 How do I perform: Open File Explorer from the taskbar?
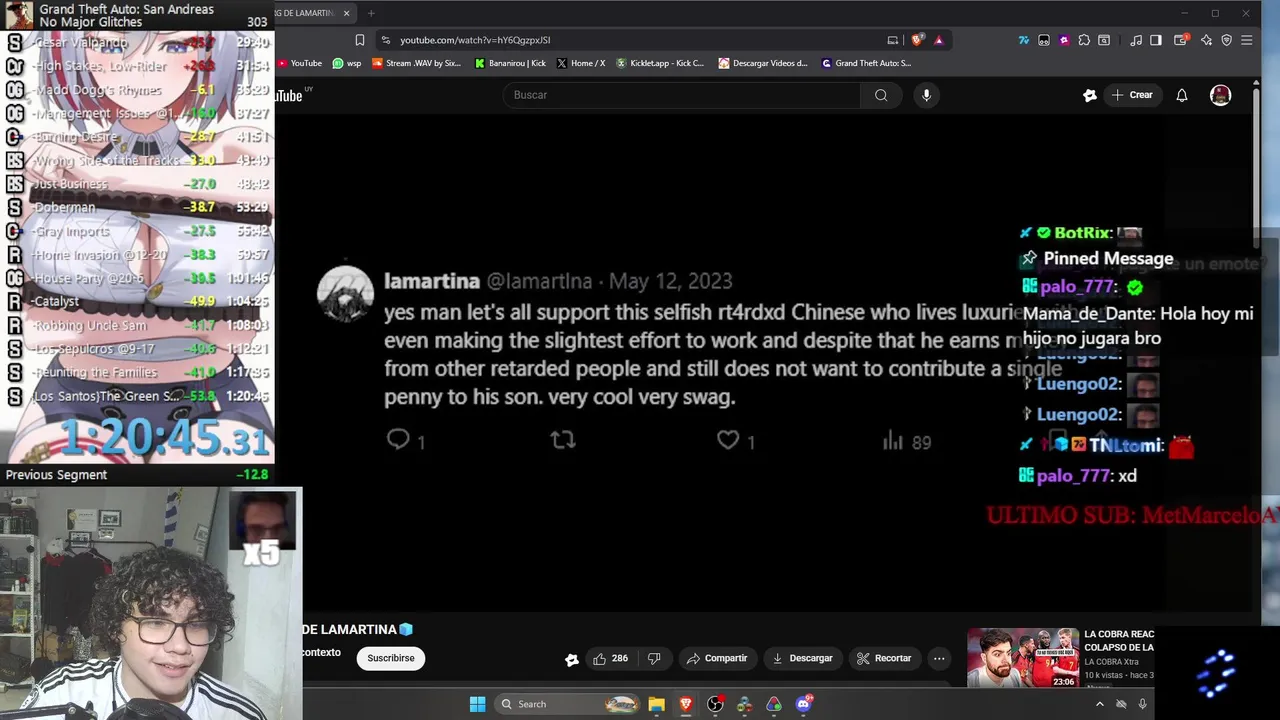point(656,704)
